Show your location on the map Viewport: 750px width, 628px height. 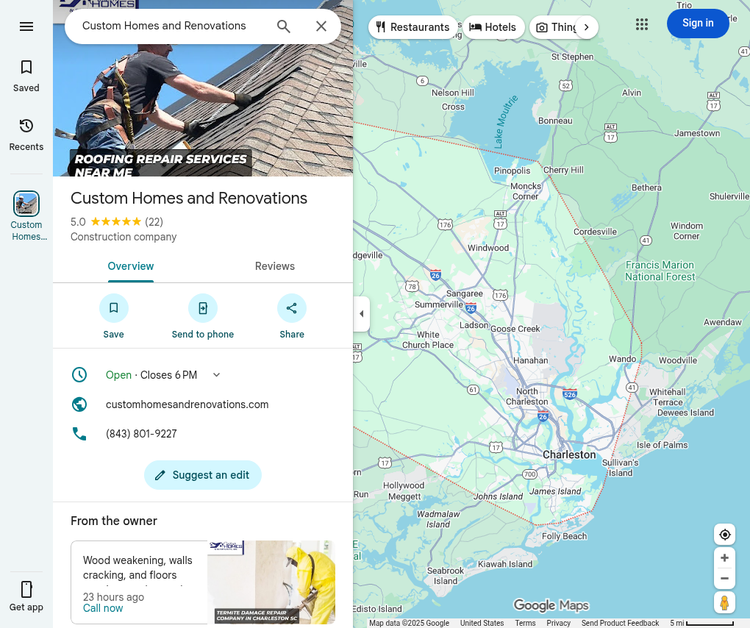725,534
